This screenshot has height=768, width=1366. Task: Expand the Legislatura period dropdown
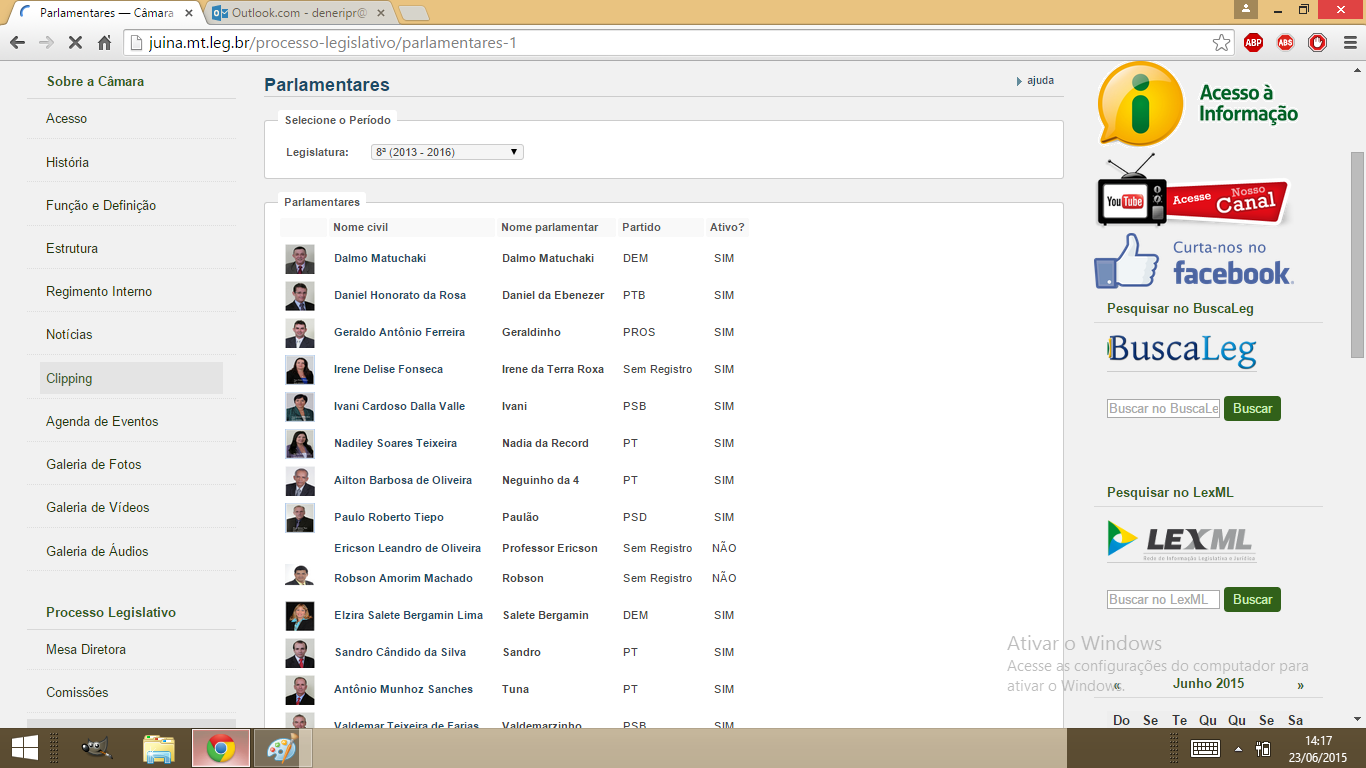(x=446, y=152)
